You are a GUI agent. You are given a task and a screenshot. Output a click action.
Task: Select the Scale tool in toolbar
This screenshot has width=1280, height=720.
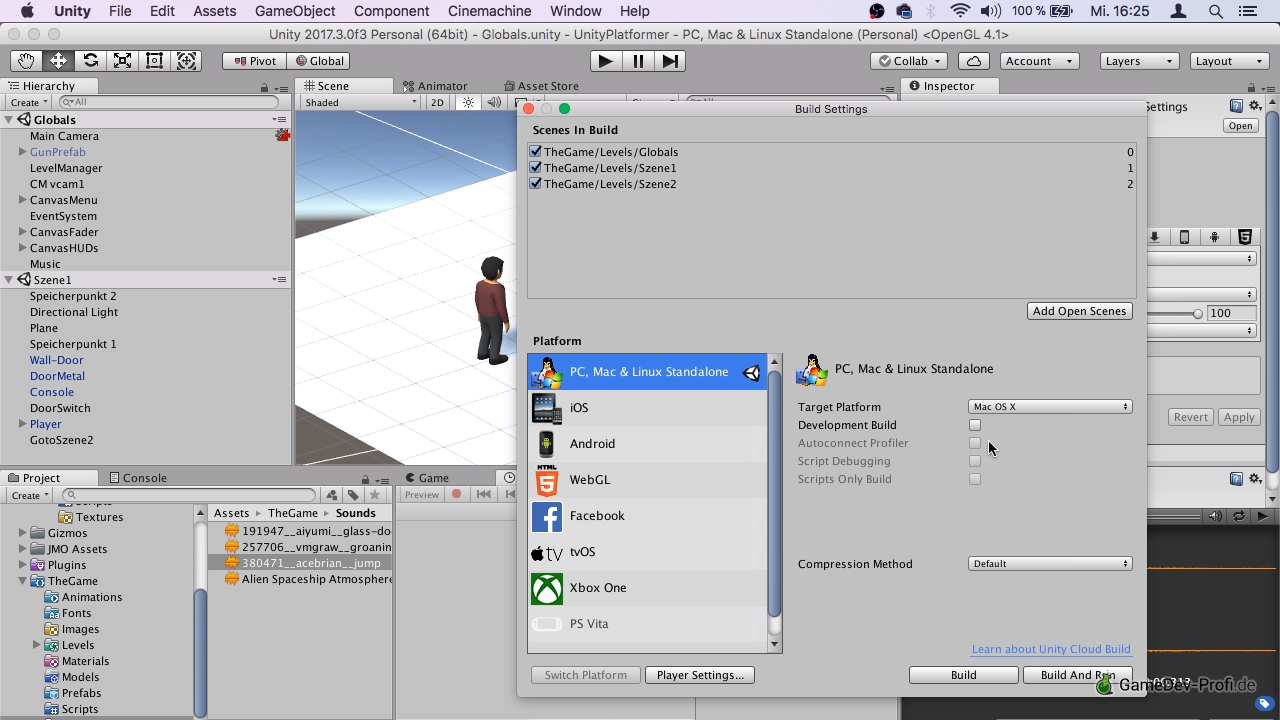pos(123,61)
